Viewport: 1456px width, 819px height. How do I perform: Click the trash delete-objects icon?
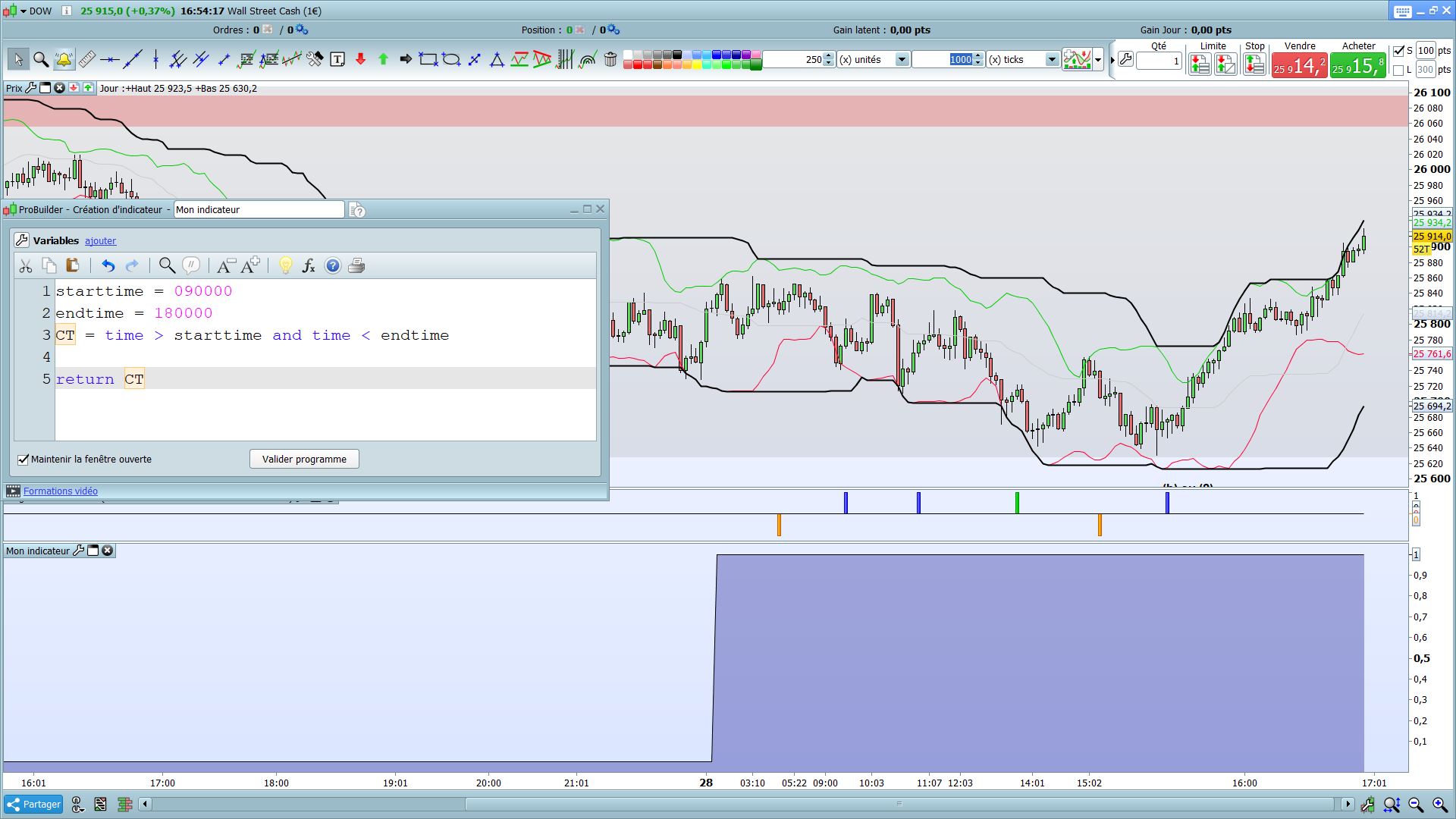610,59
